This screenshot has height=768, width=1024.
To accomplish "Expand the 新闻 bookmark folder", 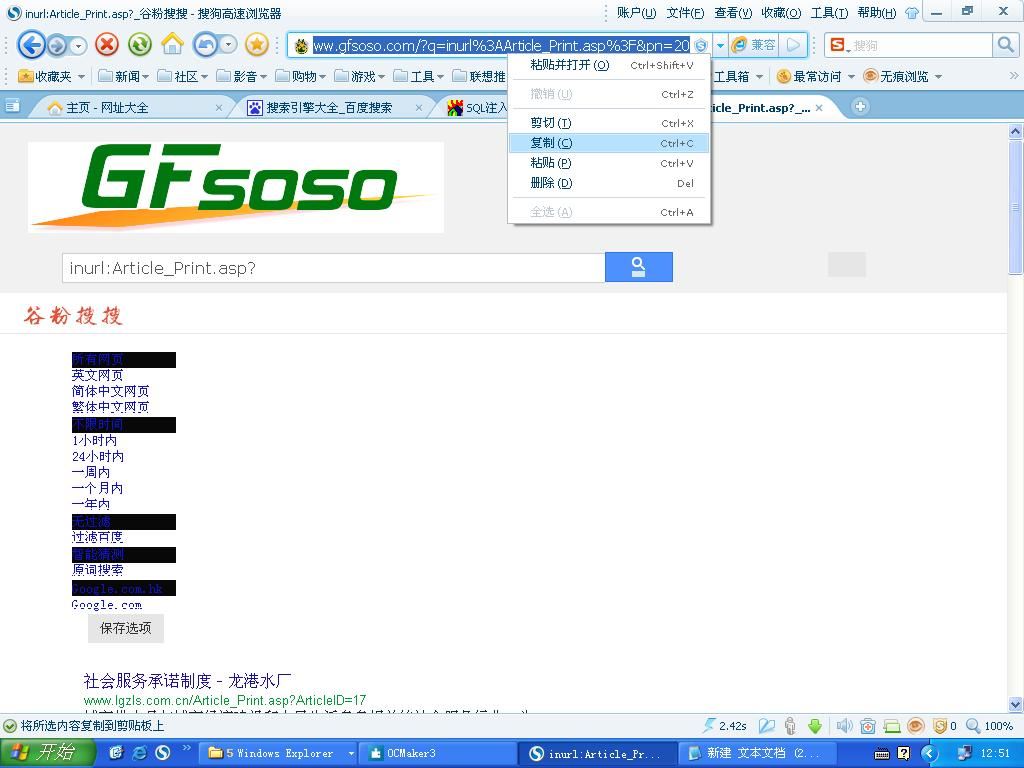I will (x=123, y=76).
